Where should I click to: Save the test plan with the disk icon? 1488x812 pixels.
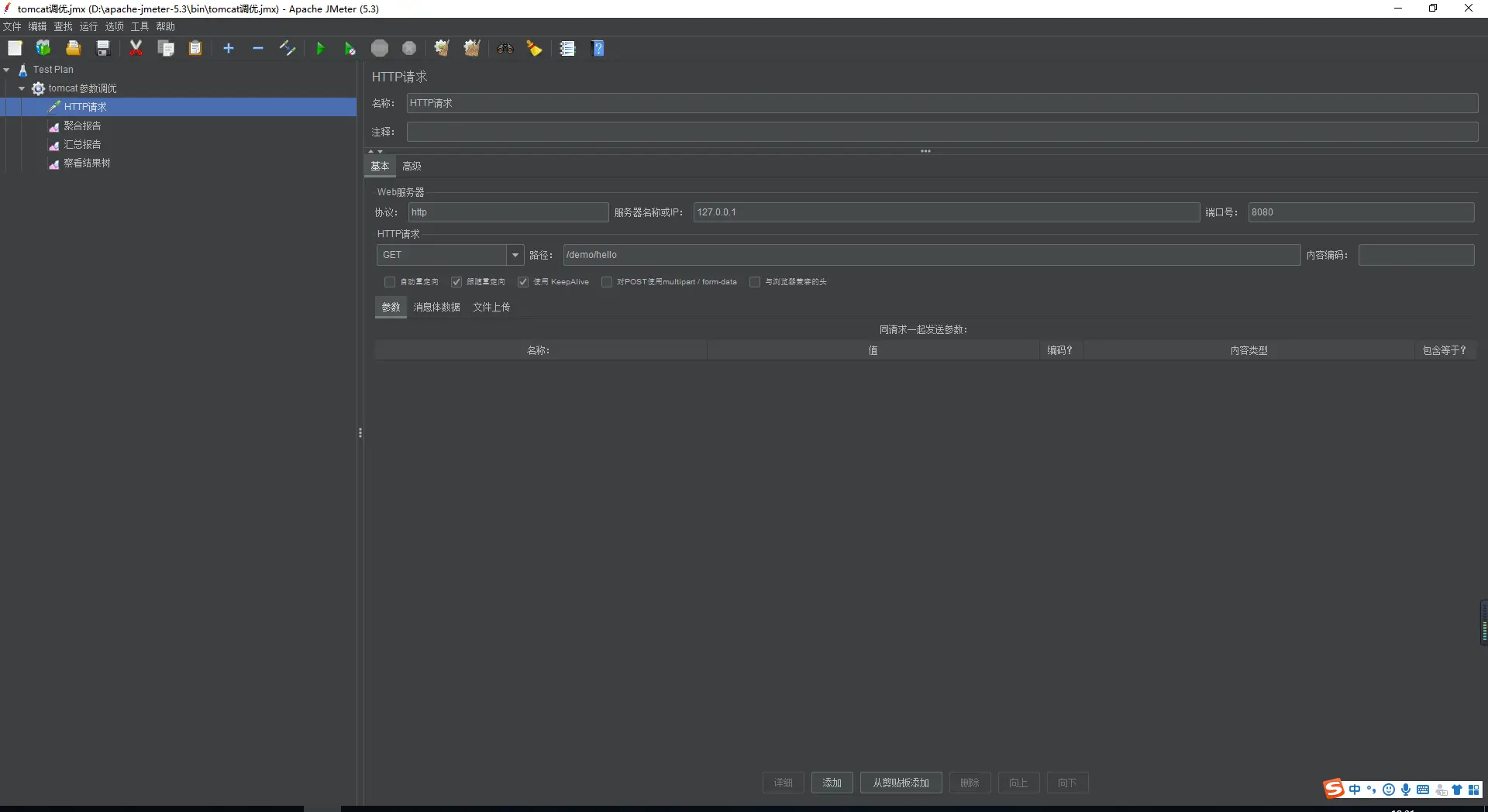pyautogui.click(x=102, y=48)
